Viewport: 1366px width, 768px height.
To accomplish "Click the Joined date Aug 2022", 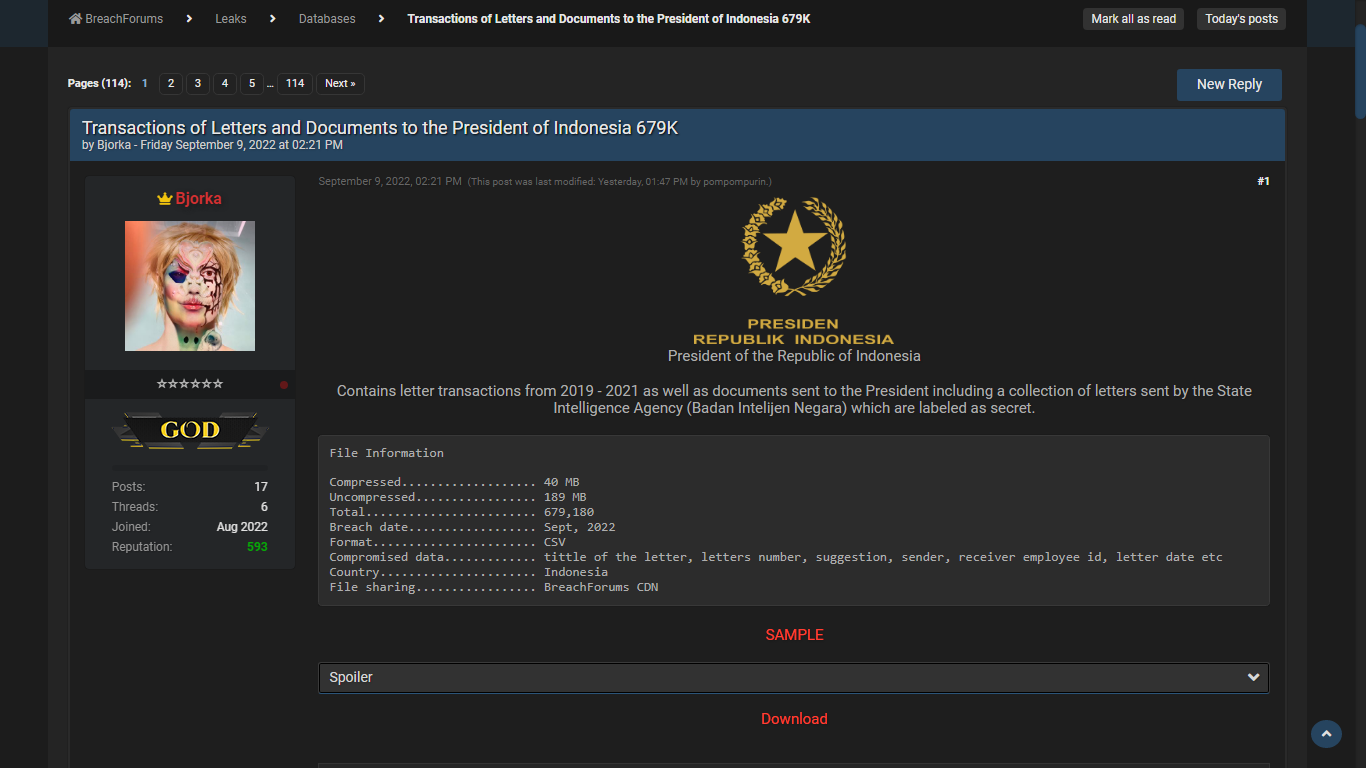I will tap(242, 527).
